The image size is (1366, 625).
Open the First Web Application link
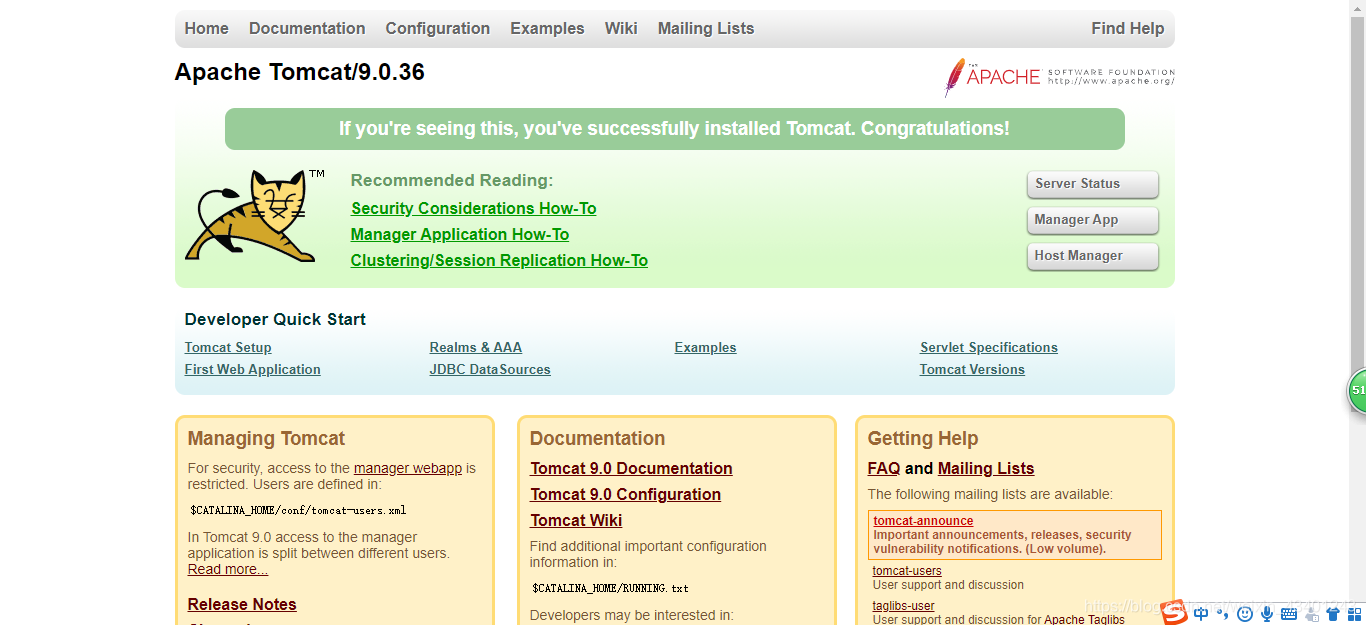[x=253, y=369]
